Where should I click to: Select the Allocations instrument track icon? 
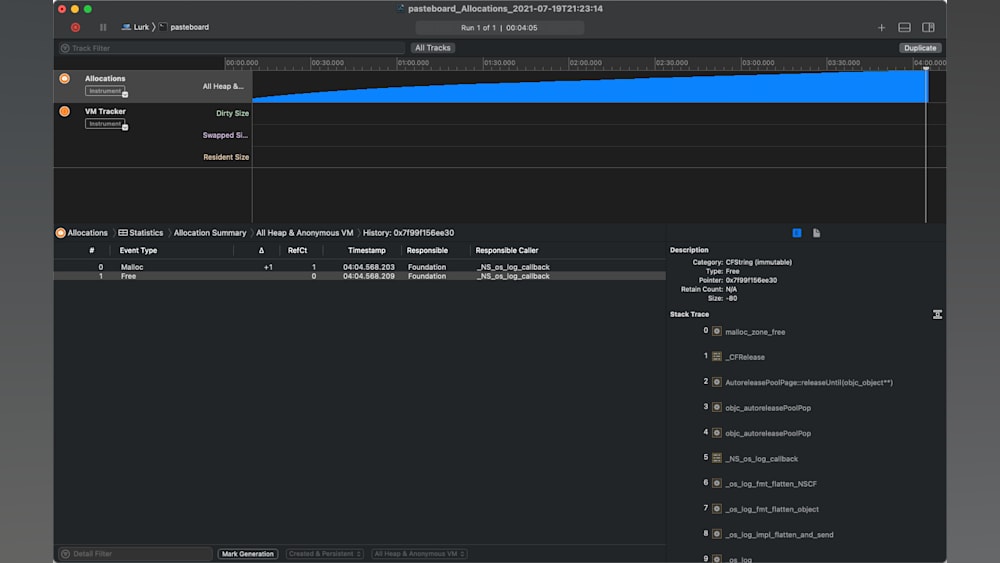[x=64, y=78]
